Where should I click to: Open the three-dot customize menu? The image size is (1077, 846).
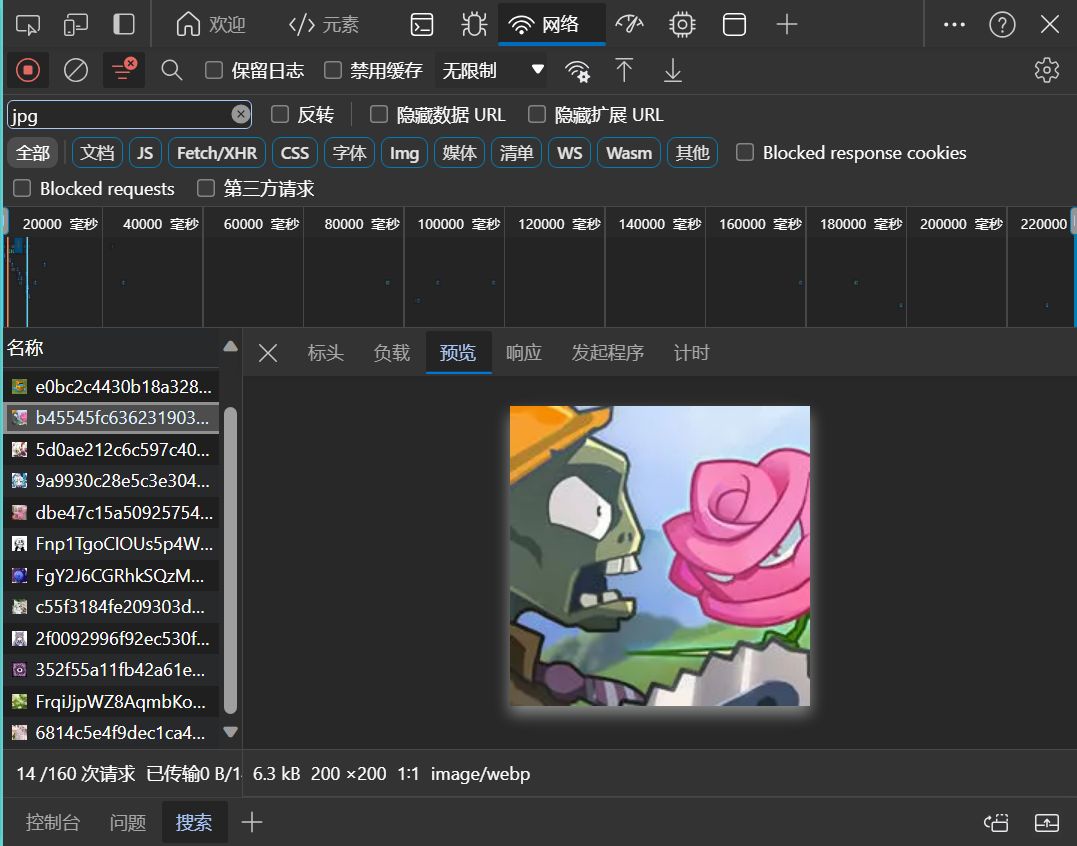coord(954,25)
